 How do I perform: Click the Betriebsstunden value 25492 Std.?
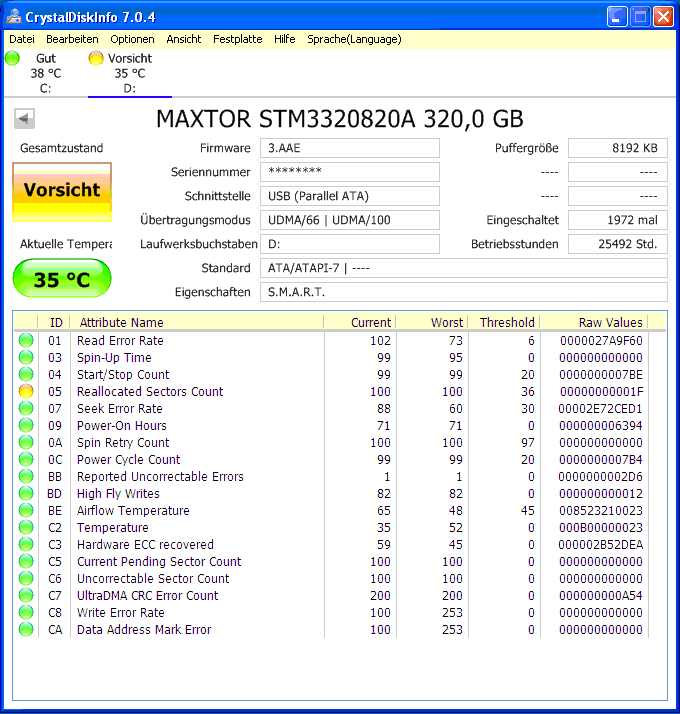tap(618, 244)
